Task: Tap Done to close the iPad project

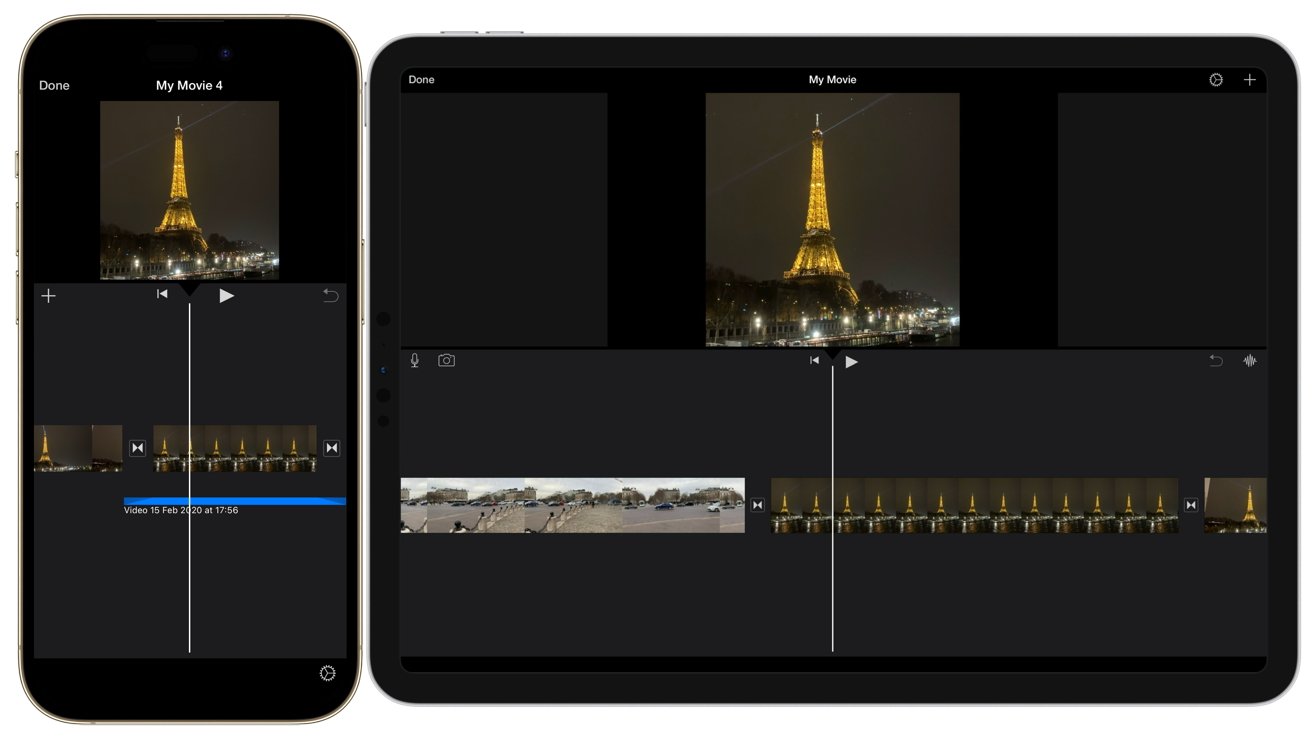Action: tap(421, 80)
